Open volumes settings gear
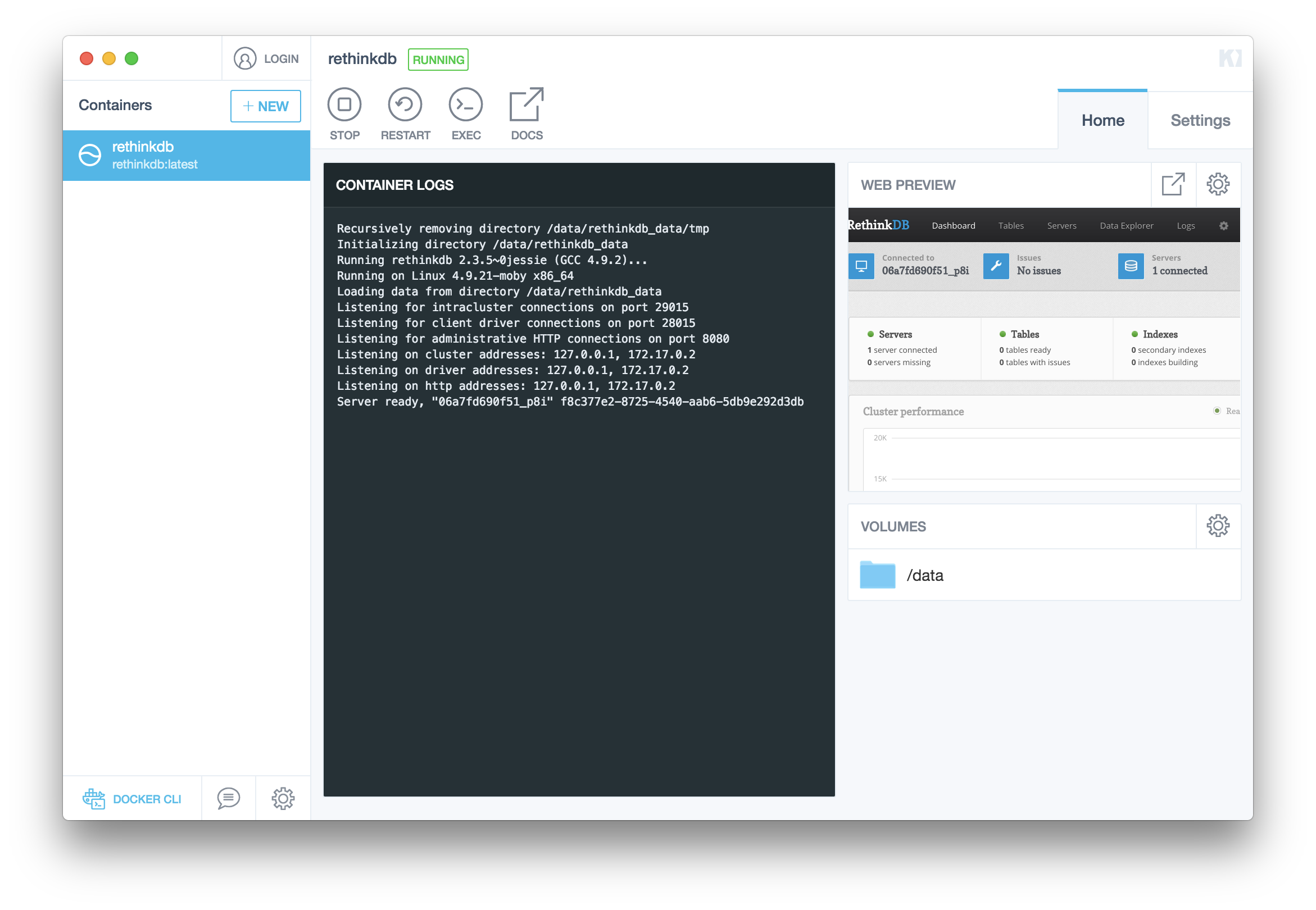Viewport: 1316px width, 910px height. tap(1217, 526)
